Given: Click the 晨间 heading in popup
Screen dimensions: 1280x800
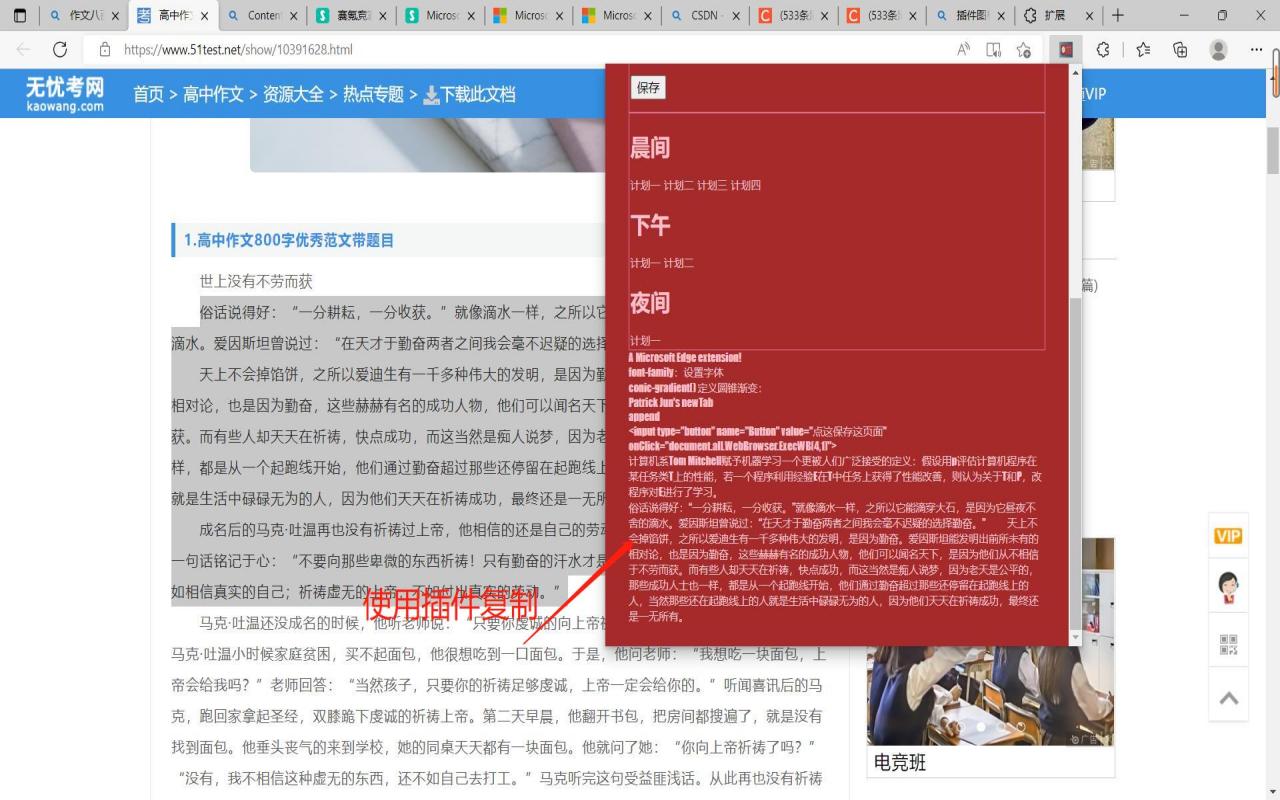Looking at the screenshot, I should coord(650,148).
